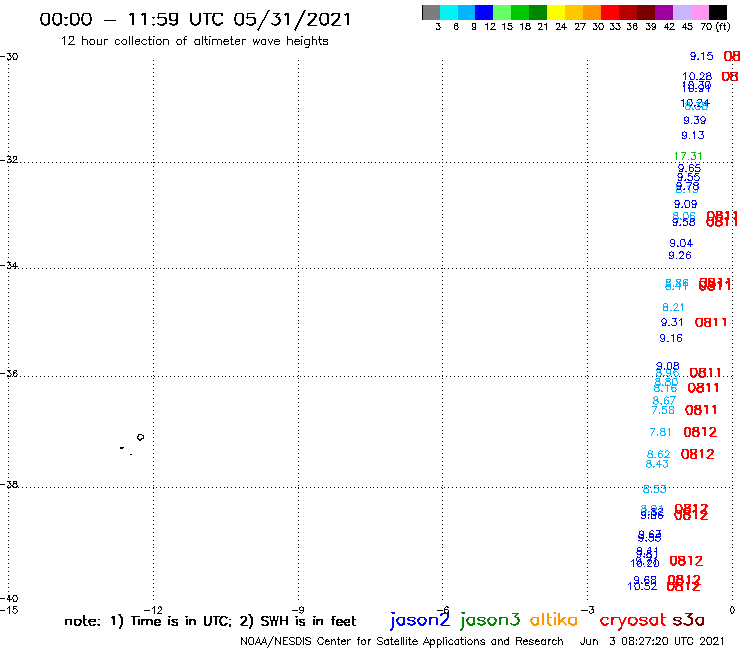The height and width of the screenshot is (650, 740).
Task: Click the '70 (ft)' legend scale label
Action: pyautogui.click(x=715, y=26)
